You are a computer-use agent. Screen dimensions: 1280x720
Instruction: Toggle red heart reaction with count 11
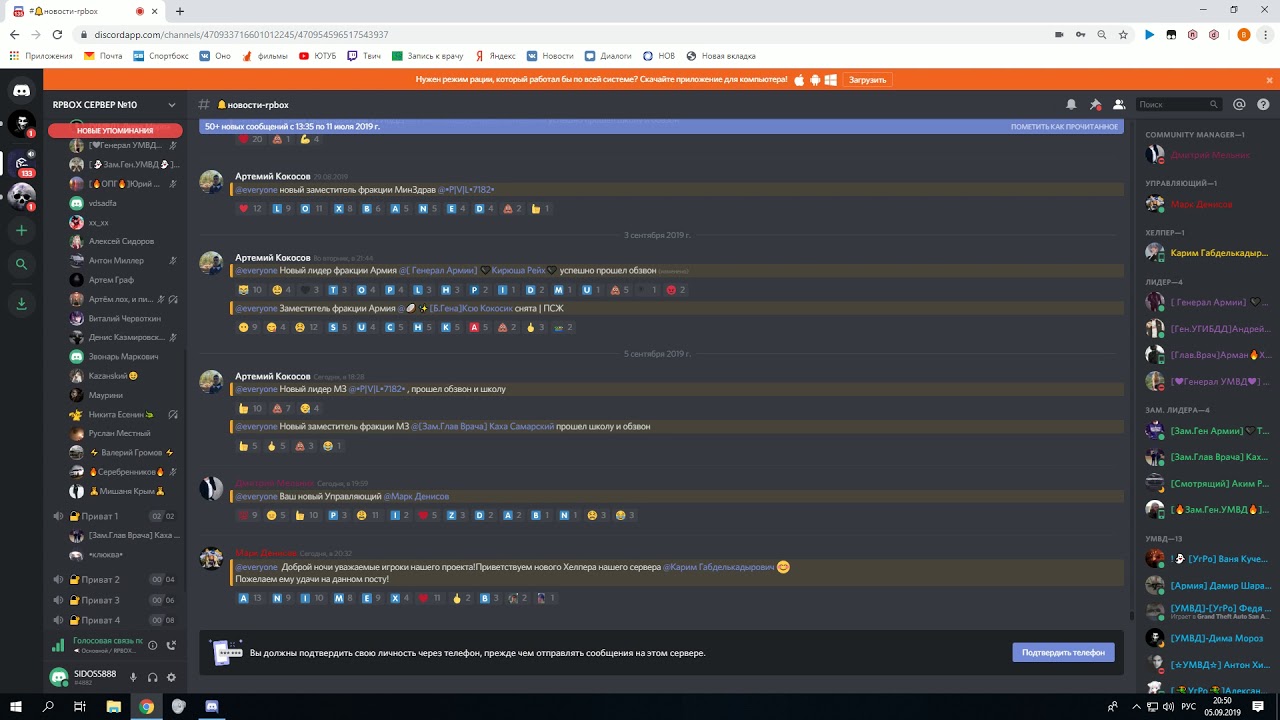click(429, 598)
